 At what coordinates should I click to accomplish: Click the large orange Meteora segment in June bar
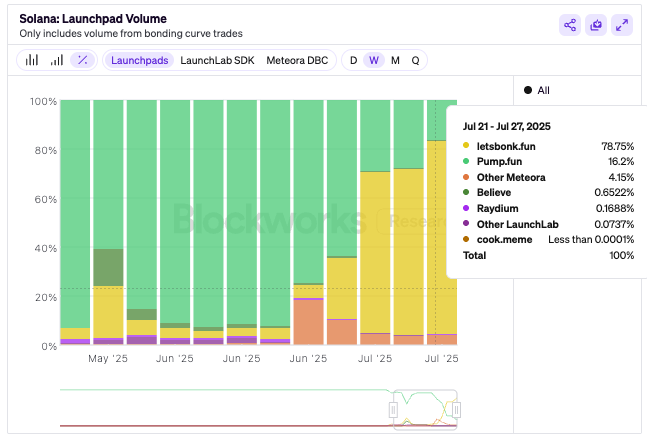[309, 322]
